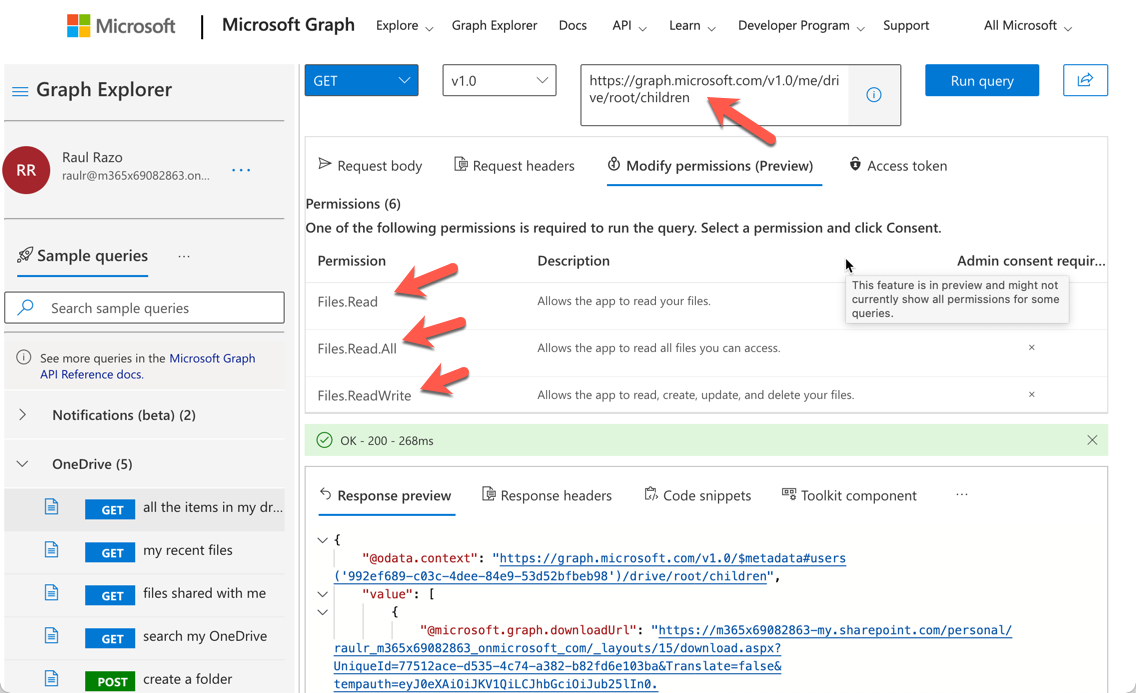Run the 'search my OneDrive' sample query
Image resolution: width=1136 pixels, height=693 pixels.
point(145,637)
